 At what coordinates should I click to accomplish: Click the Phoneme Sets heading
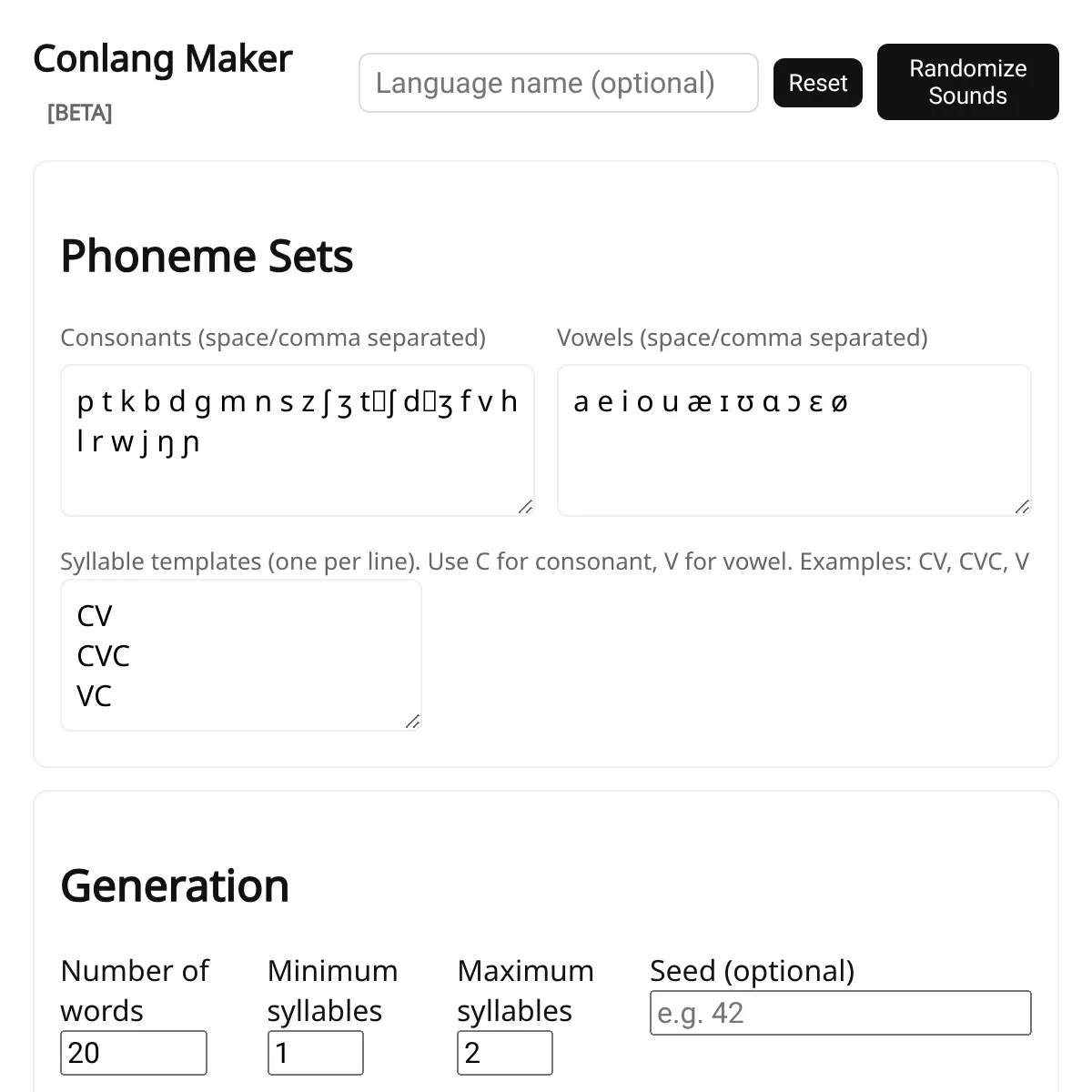[x=207, y=256]
